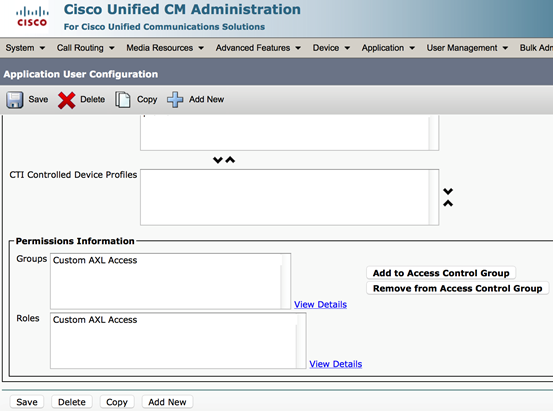
Task: Click the bottom Copy button
Action: [x=117, y=402]
